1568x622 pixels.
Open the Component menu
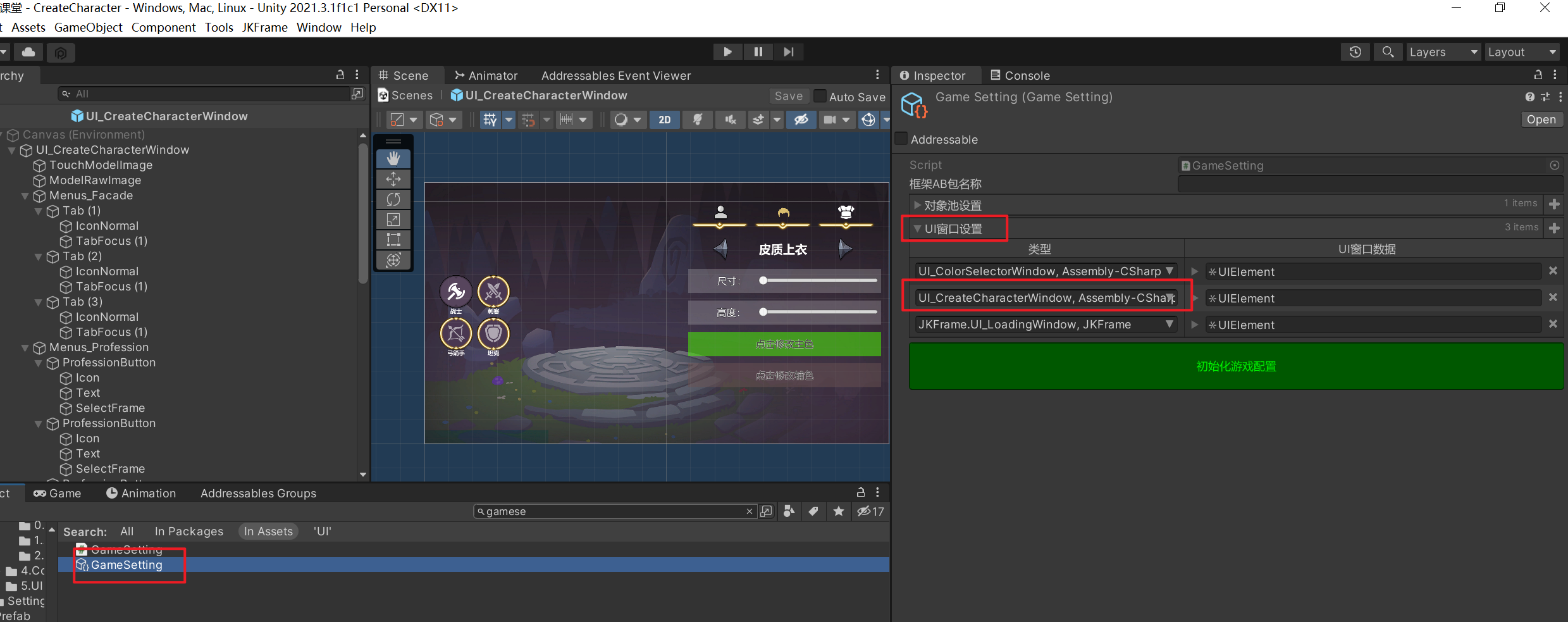[163, 27]
